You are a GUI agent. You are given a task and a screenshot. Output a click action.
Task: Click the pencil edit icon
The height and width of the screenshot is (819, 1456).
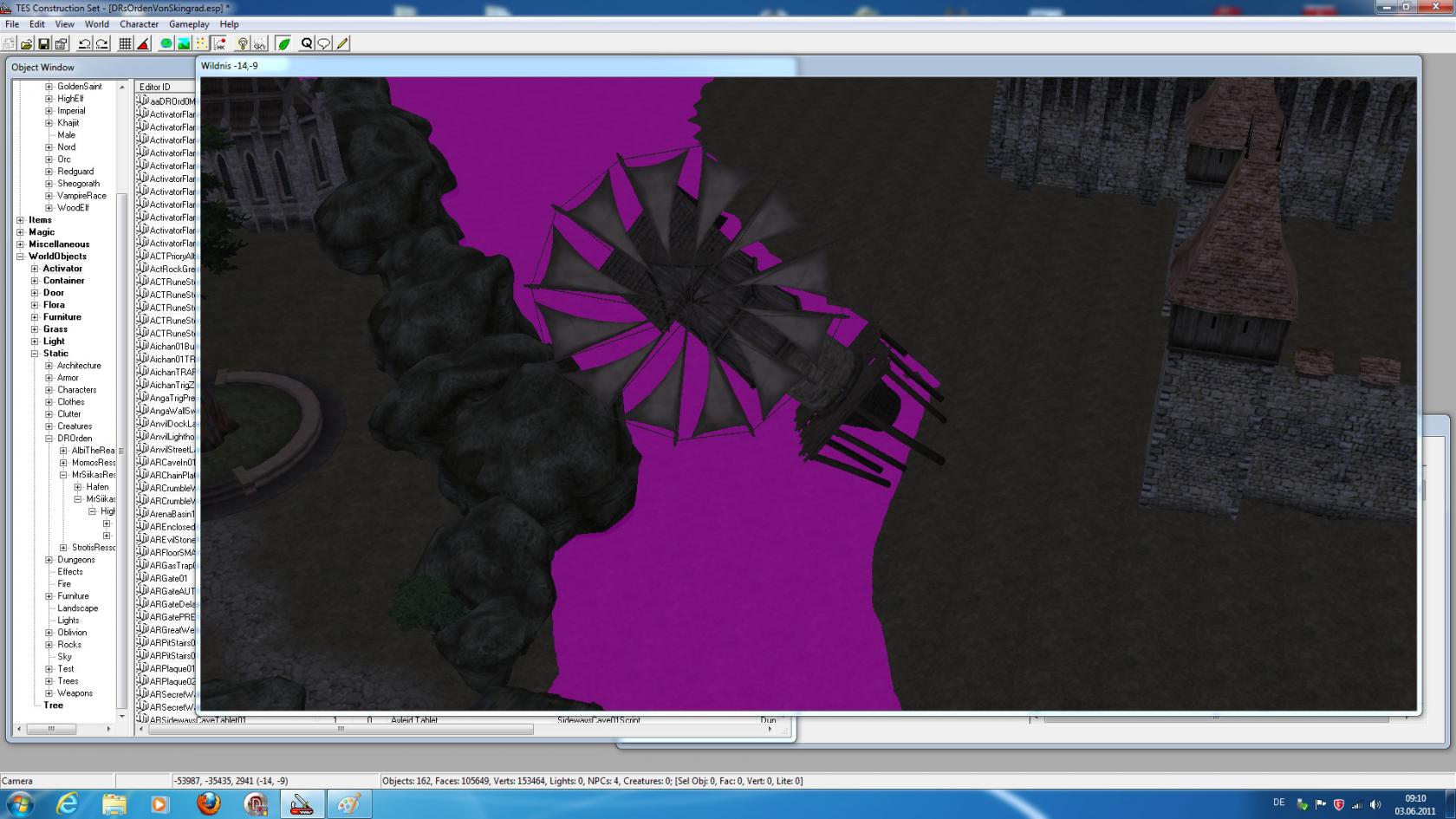point(342,43)
